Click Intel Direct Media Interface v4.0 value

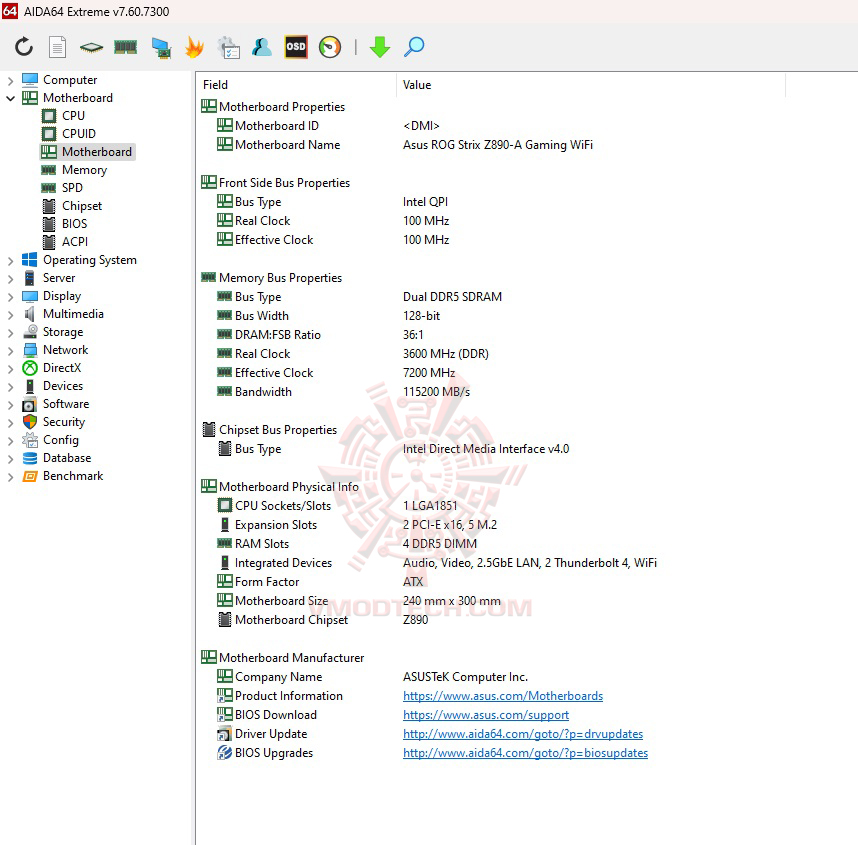coord(486,449)
